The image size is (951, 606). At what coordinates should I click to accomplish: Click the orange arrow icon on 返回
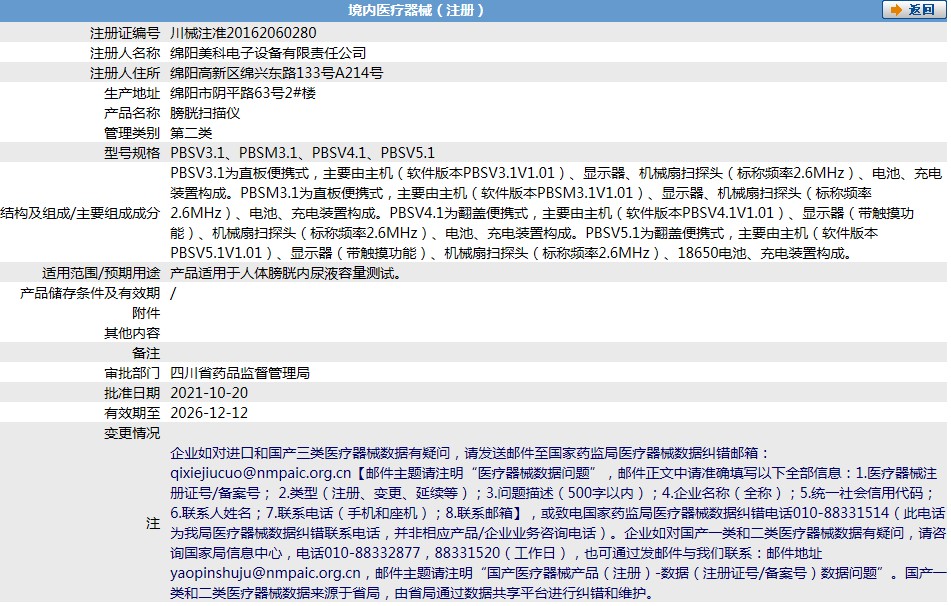pyautogui.click(x=896, y=10)
